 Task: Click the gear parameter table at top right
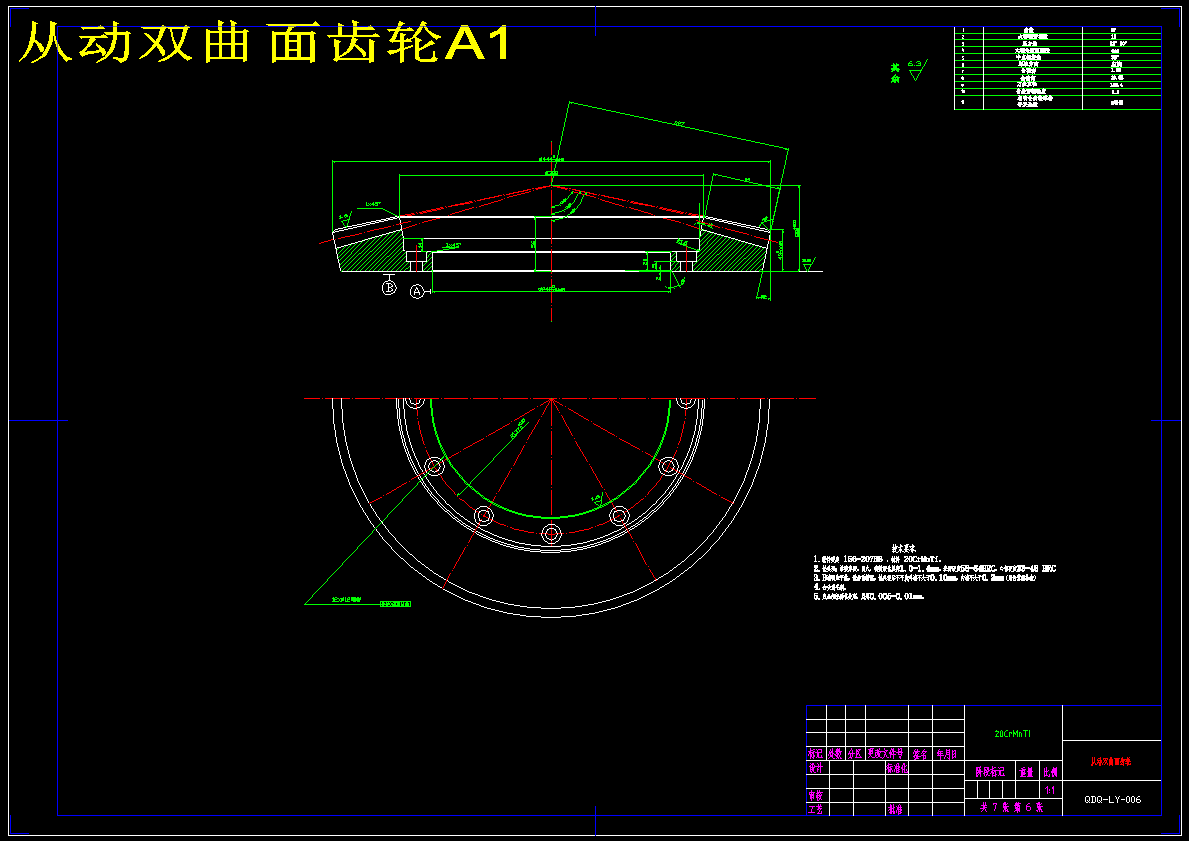click(1057, 68)
